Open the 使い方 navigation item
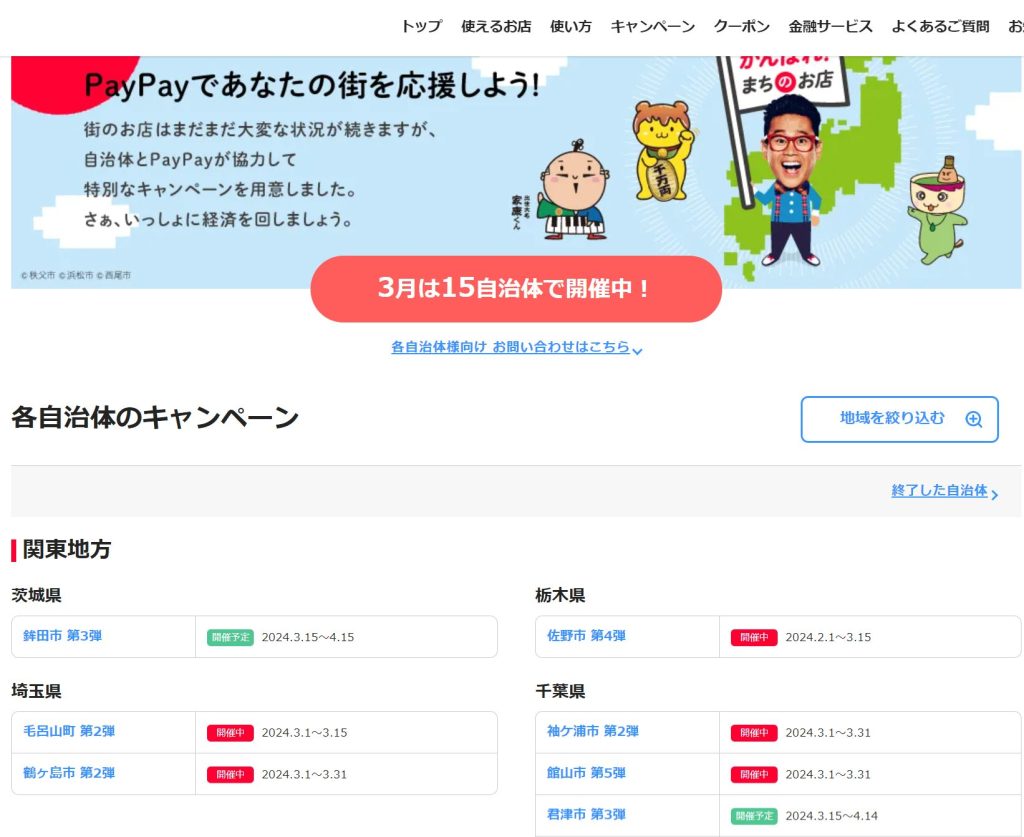The height and width of the screenshot is (837, 1024). [570, 26]
